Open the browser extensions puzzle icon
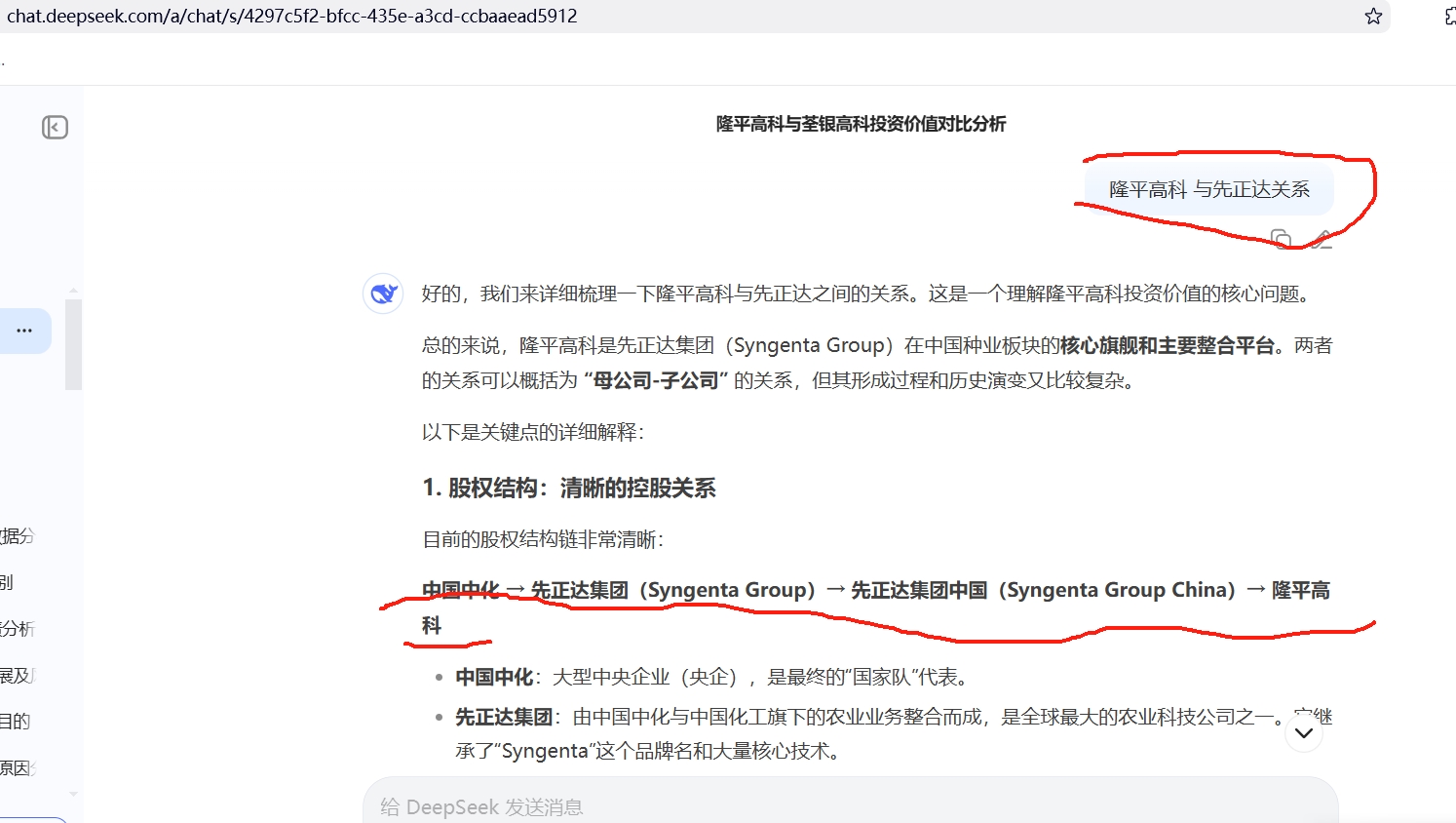 (1450, 17)
